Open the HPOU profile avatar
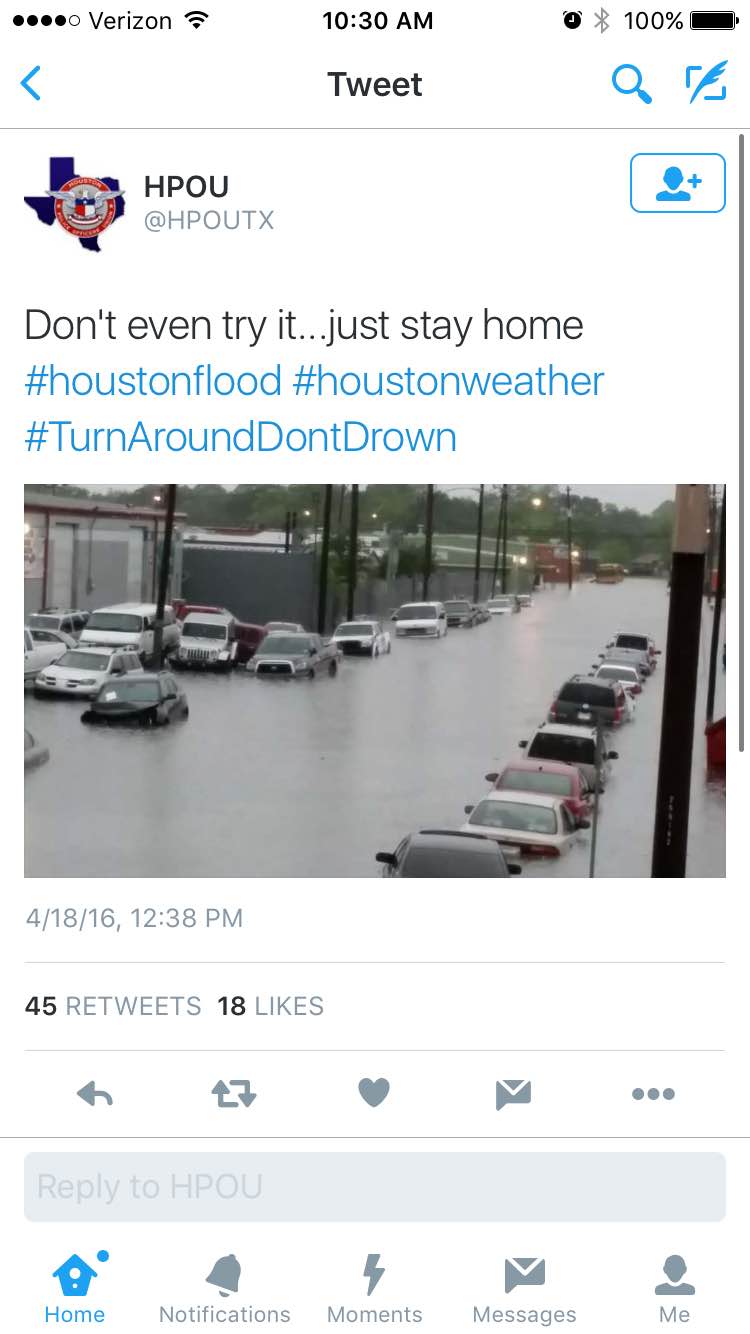750x1334 pixels. pyautogui.click(x=75, y=203)
